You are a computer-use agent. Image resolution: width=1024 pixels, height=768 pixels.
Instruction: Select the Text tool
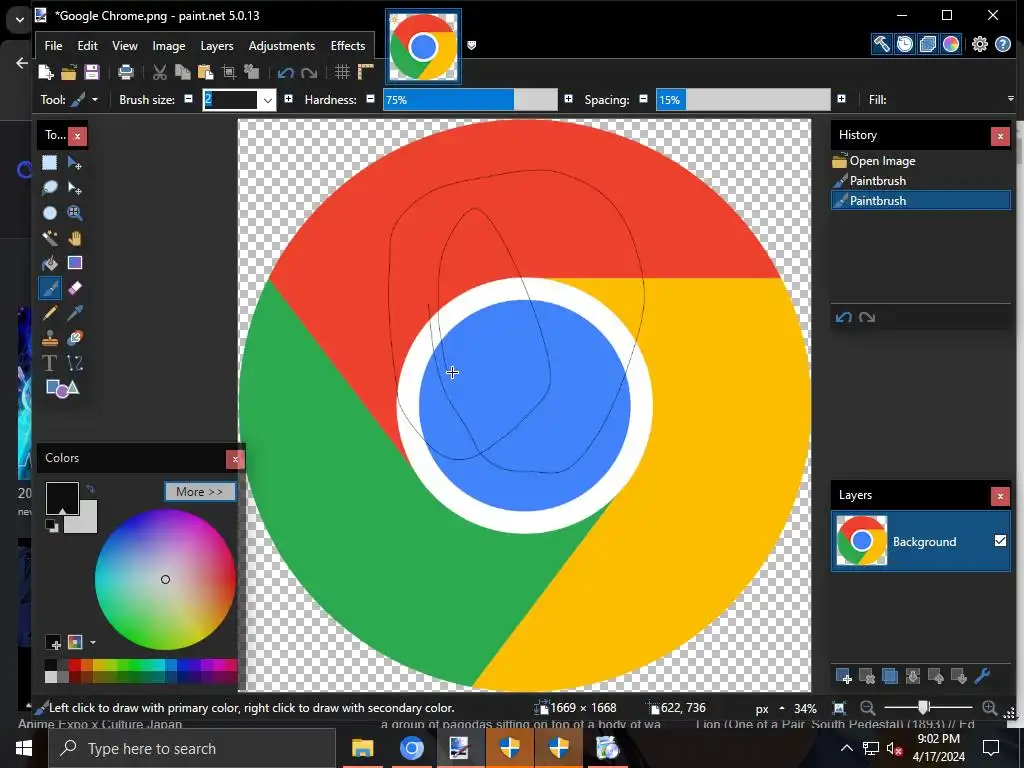pyautogui.click(x=50, y=363)
